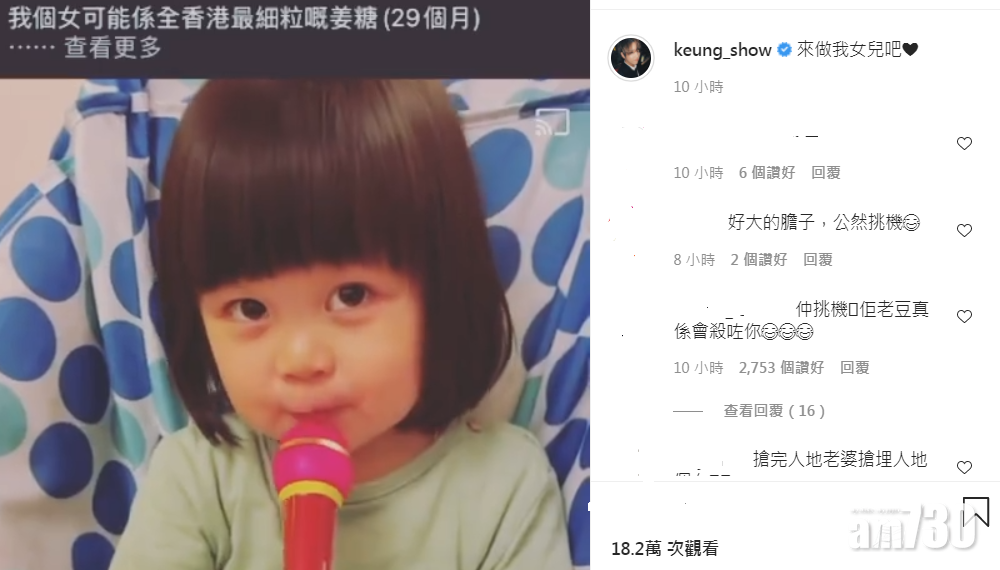Open keung_show profile picture
Viewport: 1000px width, 570px height.
coord(631,58)
